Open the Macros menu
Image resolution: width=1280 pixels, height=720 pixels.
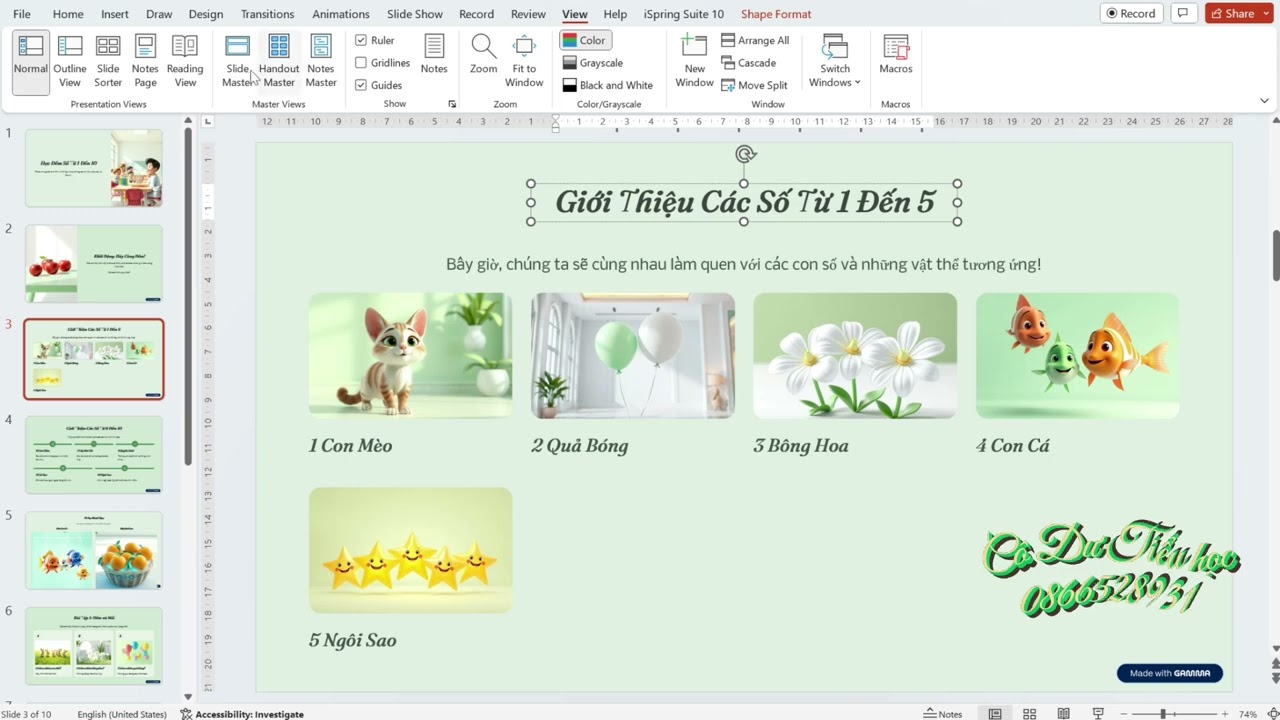tap(896, 55)
